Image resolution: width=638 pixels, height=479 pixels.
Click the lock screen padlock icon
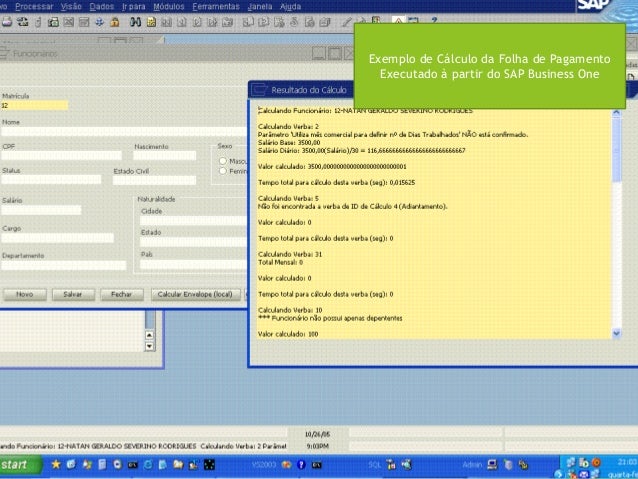pyautogui.click(x=115, y=22)
